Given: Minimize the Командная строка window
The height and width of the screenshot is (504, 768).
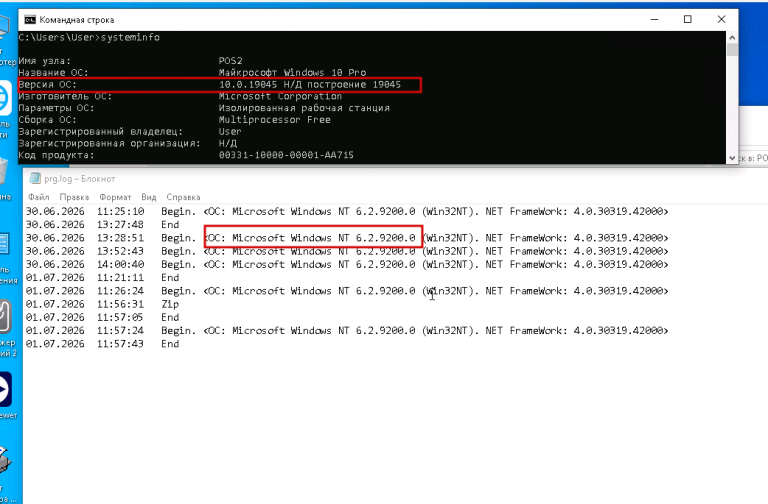Looking at the screenshot, I should point(654,20).
